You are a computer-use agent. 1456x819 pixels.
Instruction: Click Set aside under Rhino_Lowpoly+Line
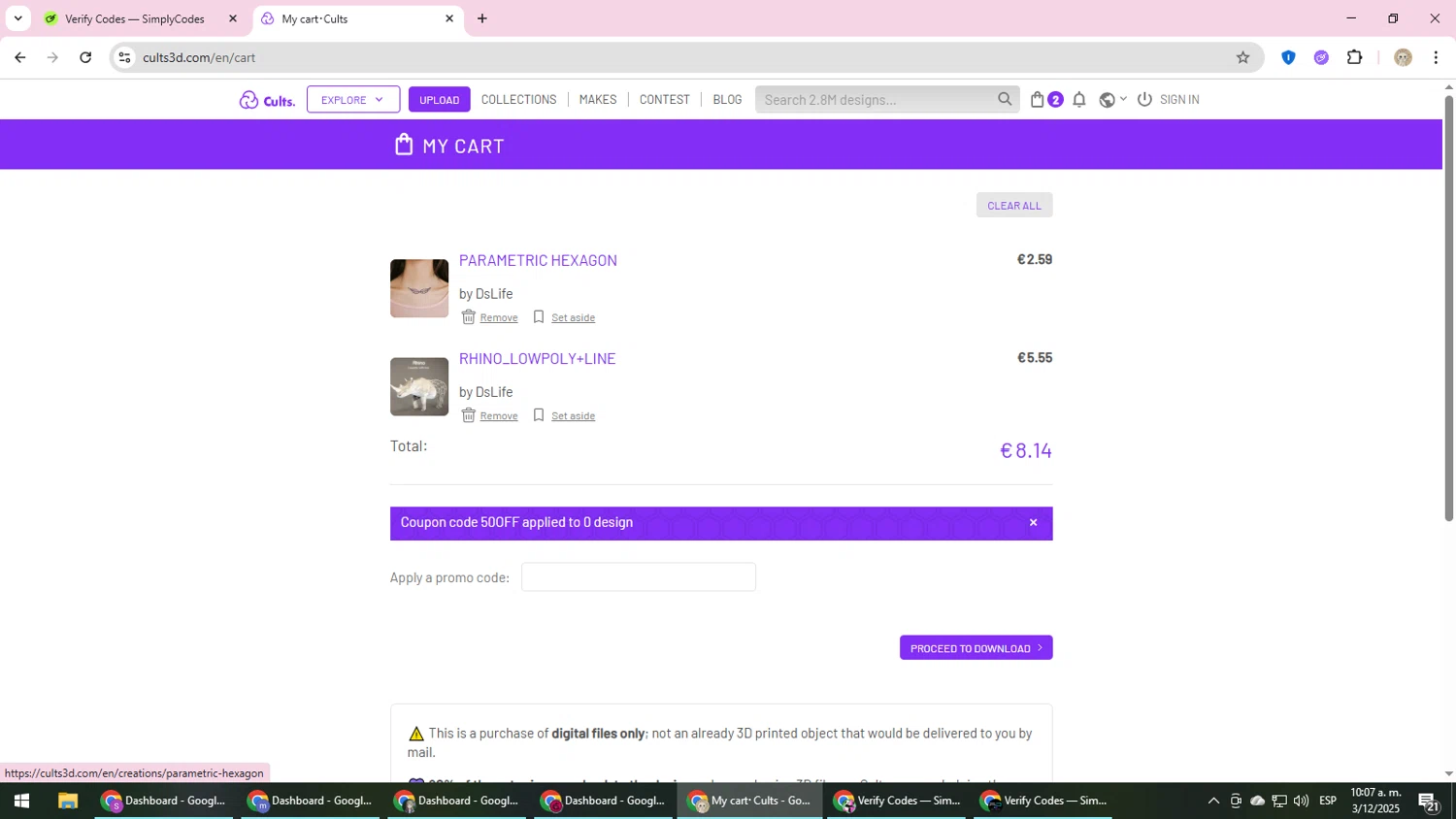pyautogui.click(x=573, y=415)
